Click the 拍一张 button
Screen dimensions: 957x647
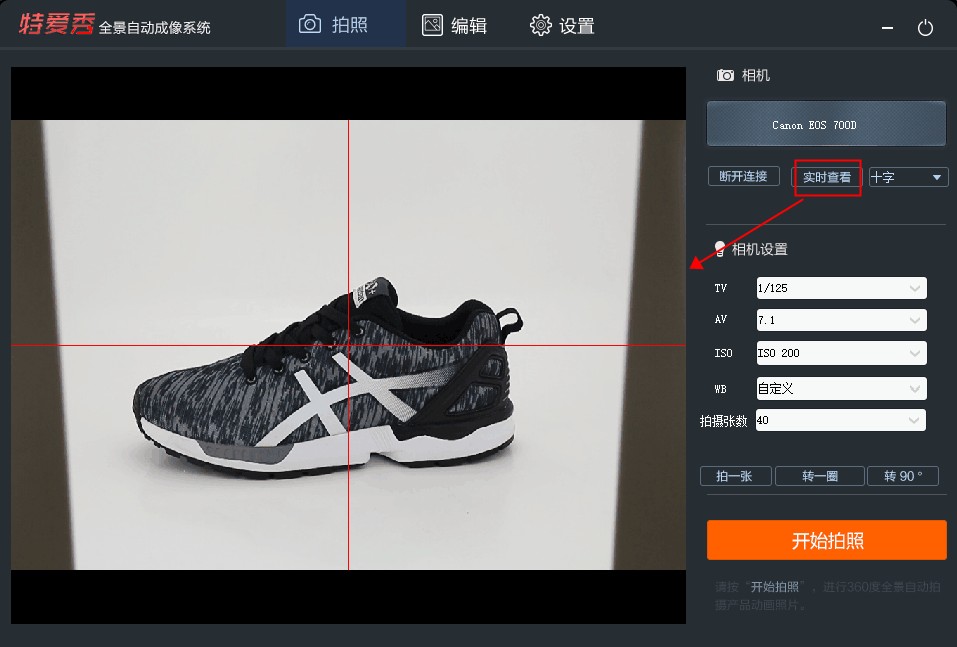click(x=735, y=476)
